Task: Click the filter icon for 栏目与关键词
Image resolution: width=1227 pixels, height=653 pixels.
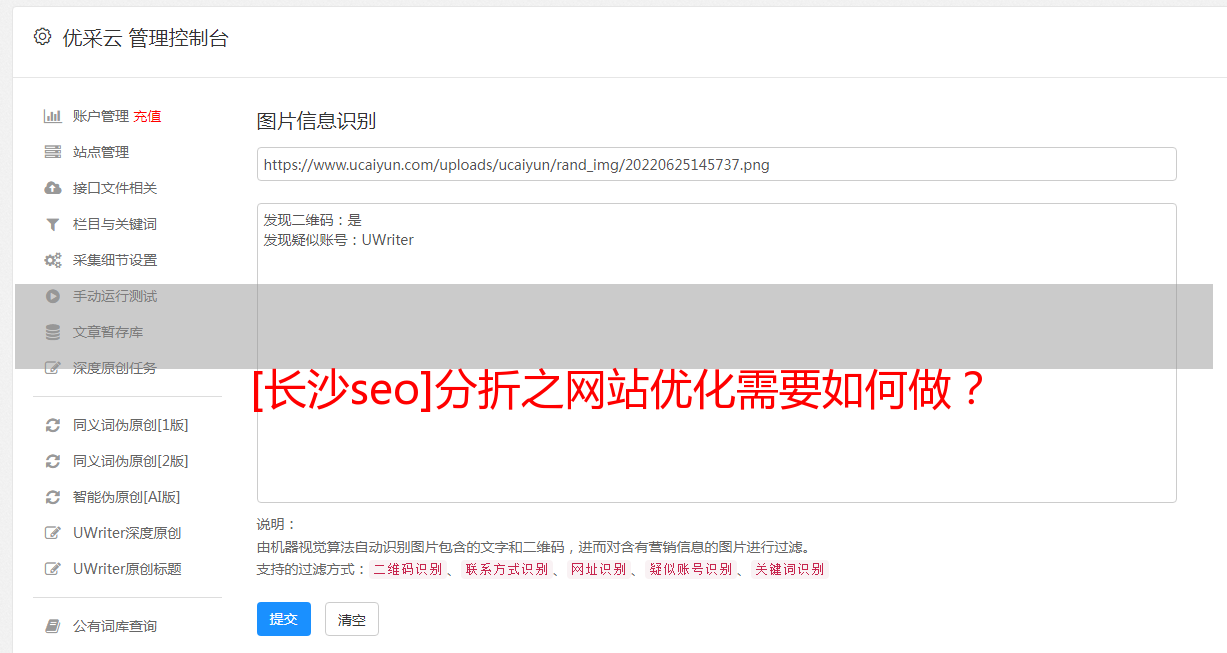Action: [x=53, y=224]
